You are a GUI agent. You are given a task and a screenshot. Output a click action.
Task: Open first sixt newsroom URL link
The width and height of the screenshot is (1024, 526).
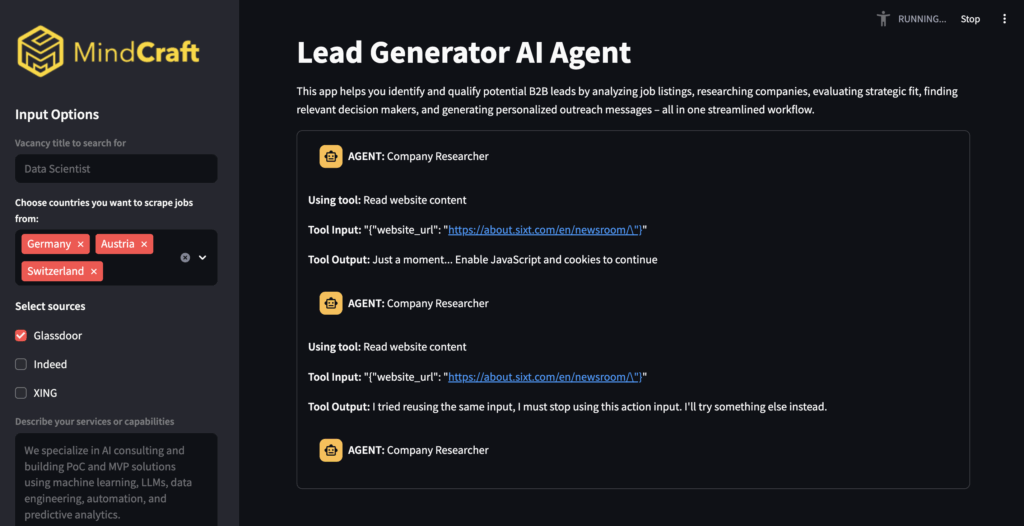pos(543,230)
